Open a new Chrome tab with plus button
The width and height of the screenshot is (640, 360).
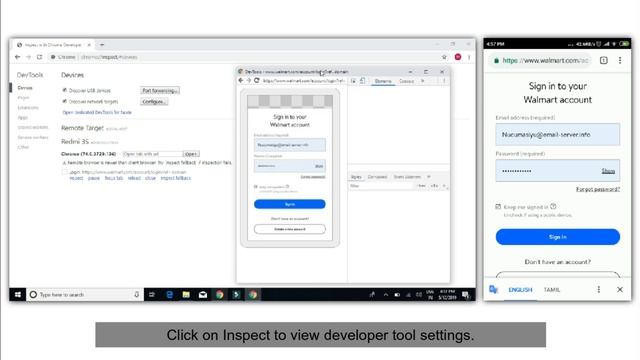[102, 44]
